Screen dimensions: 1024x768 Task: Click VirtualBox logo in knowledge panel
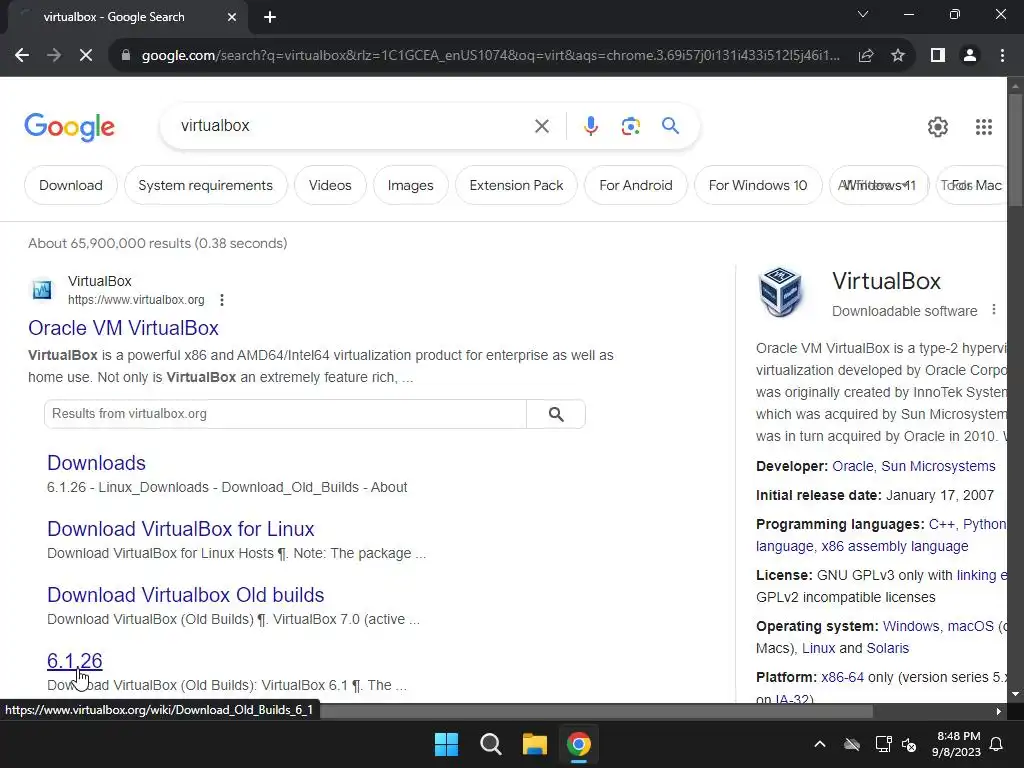point(780,292)
